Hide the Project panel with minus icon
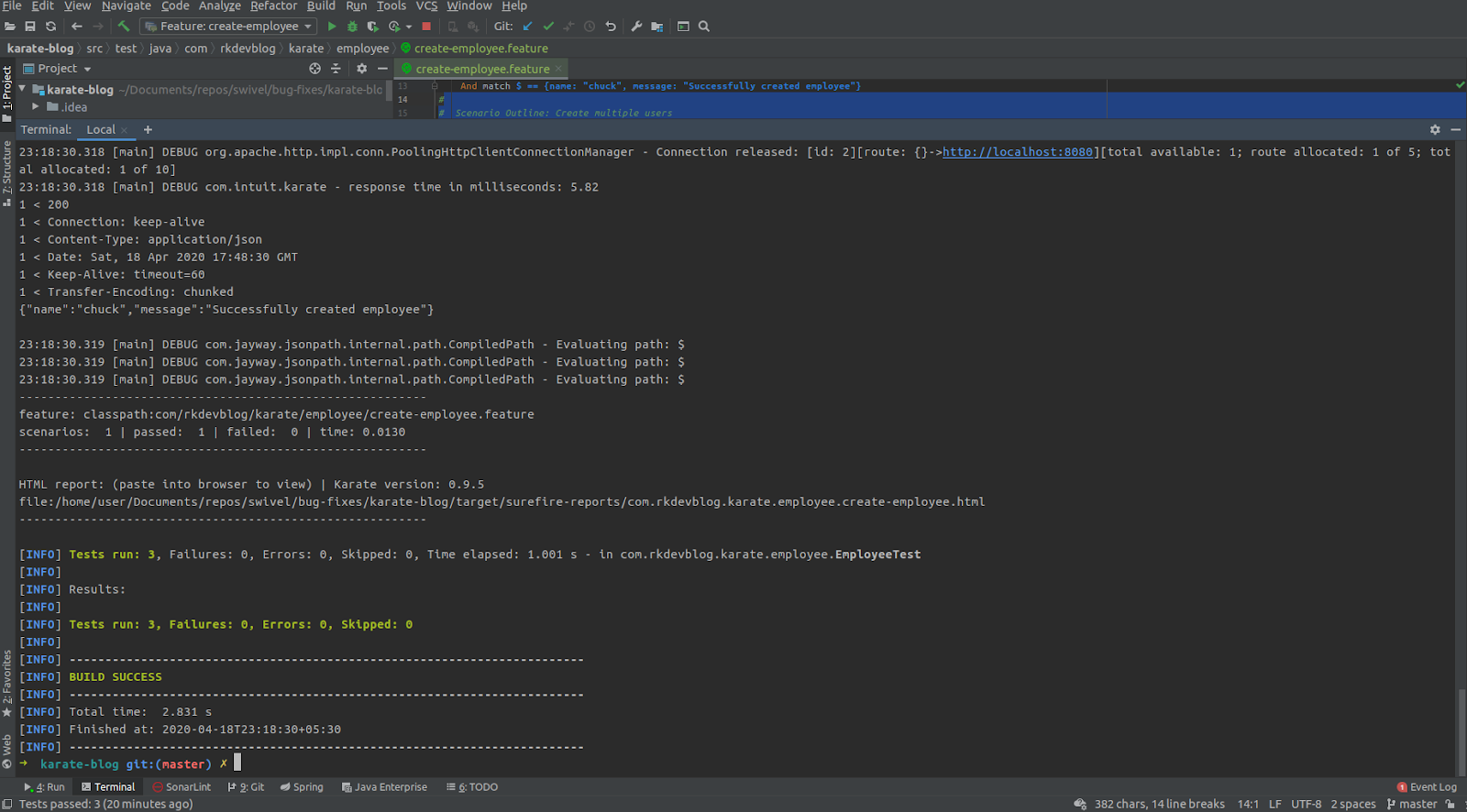1467x812 pixels. click(x=382, y=69)
